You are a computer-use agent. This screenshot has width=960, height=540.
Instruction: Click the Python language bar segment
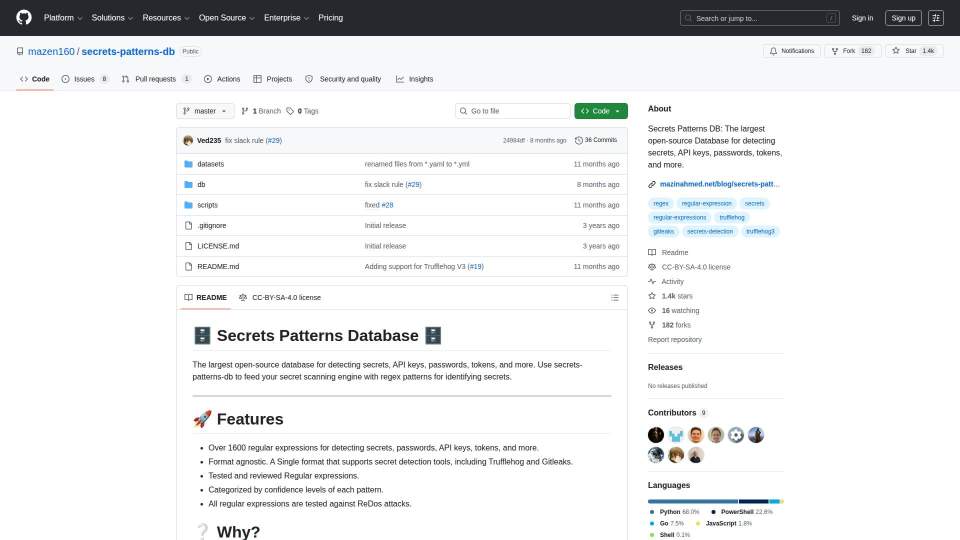(692, 501)
